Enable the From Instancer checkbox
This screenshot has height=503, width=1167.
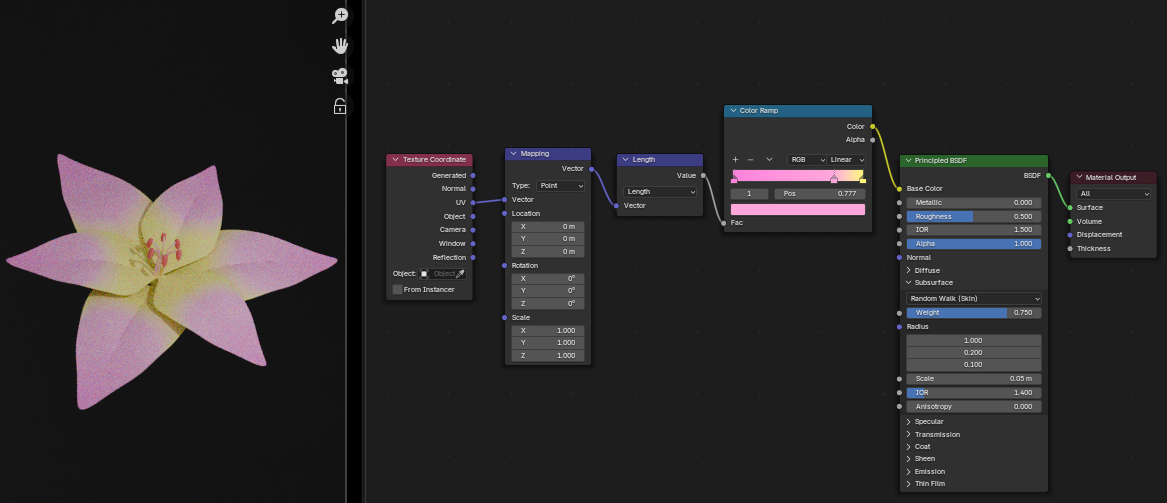pyautogui.click(x=397, y=289)
